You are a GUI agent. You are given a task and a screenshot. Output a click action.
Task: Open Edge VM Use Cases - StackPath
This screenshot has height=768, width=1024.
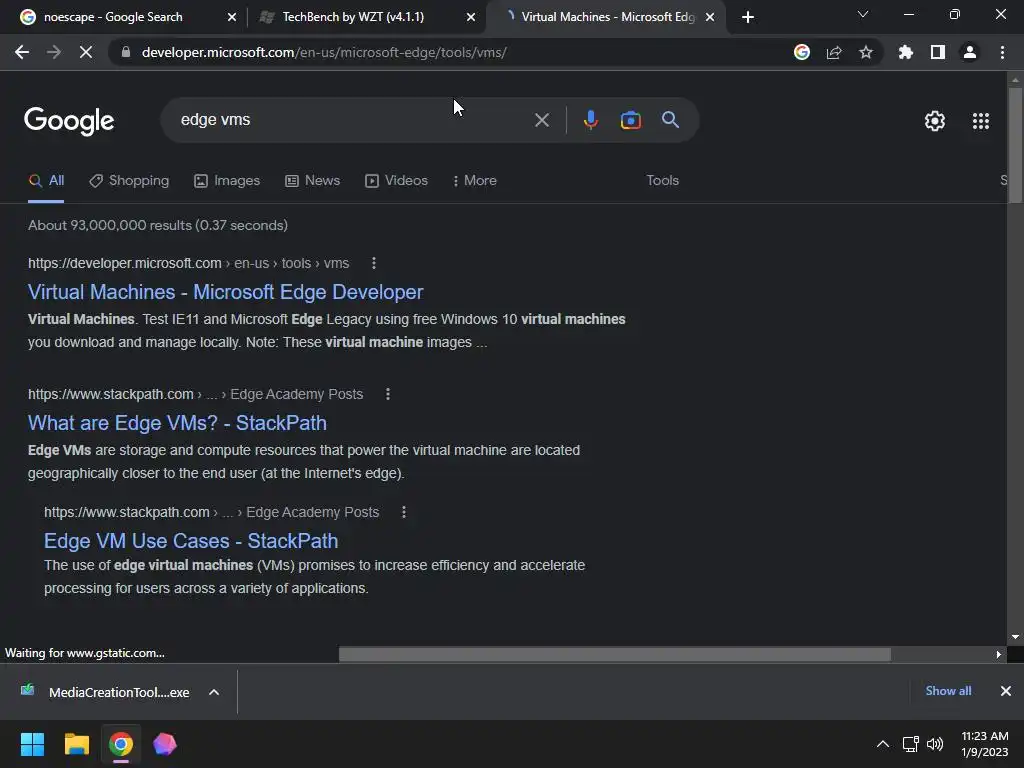pos(191,541)
